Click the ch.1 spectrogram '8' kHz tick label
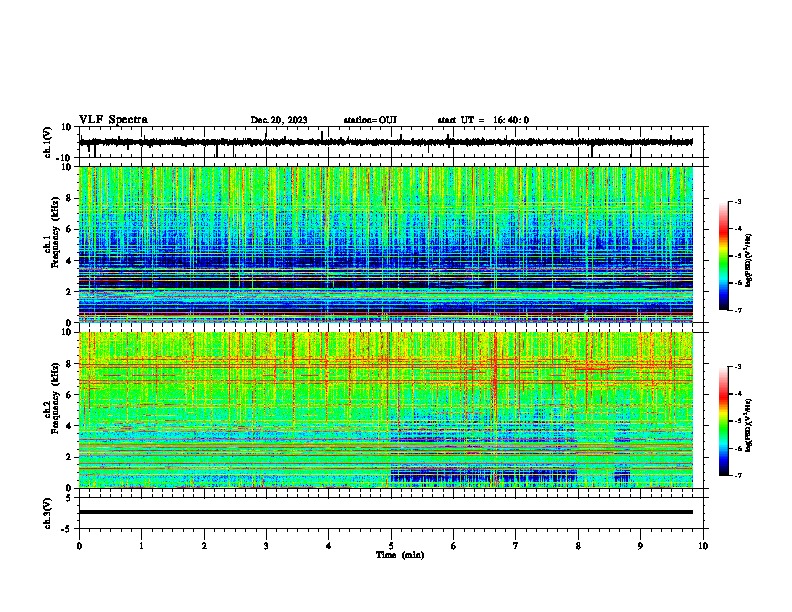 tap(69, 198)
